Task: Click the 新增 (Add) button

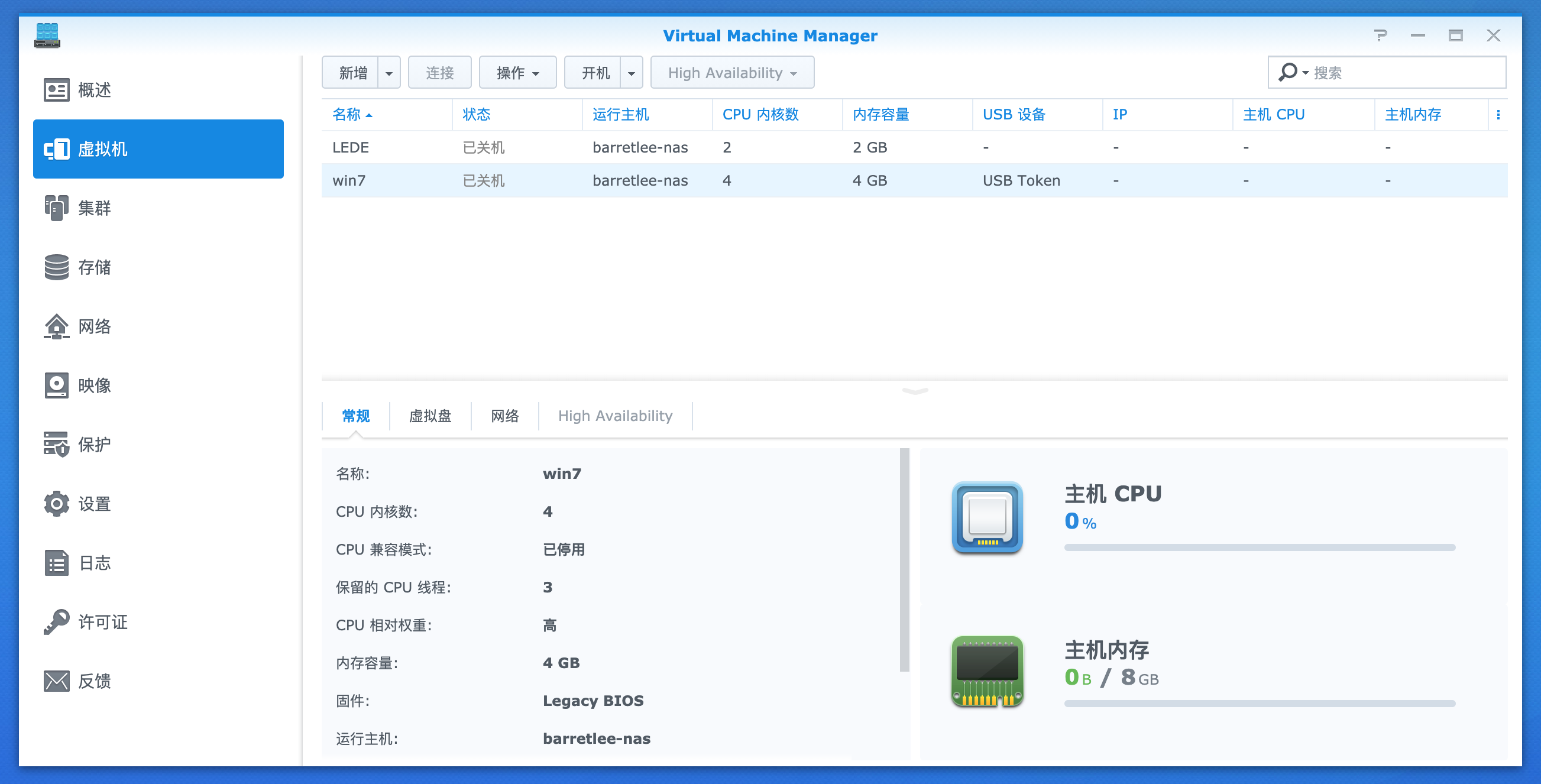Action: (352, 73)
